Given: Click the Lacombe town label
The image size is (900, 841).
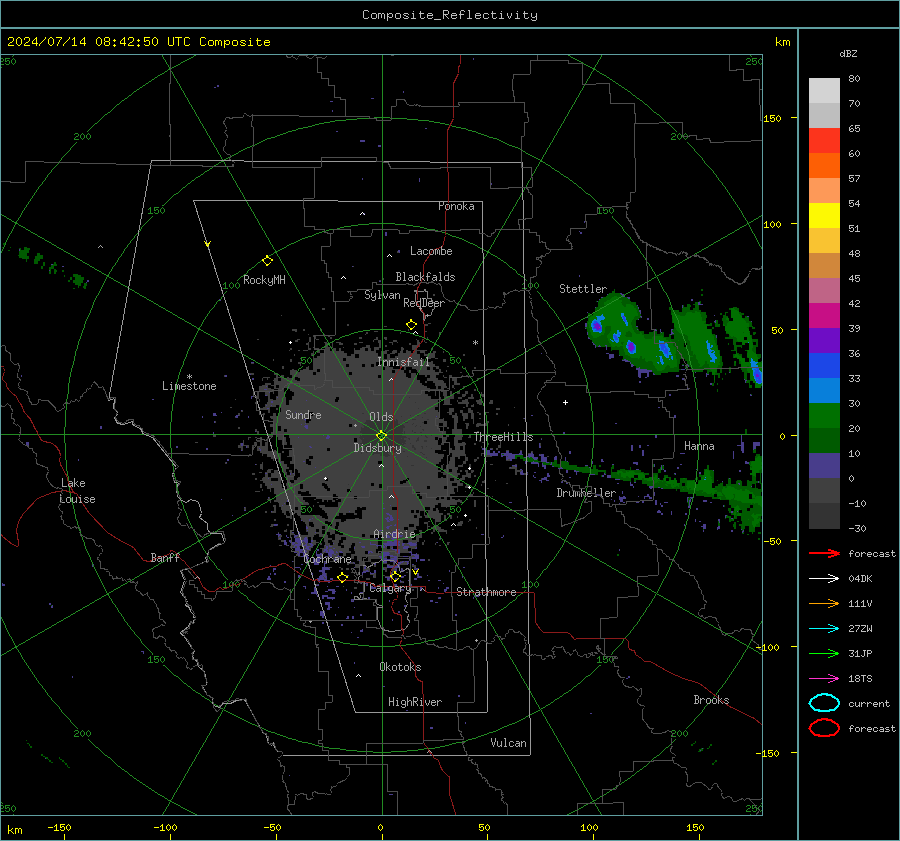Looking at the screenshot, I should click(x=431, y=251).
